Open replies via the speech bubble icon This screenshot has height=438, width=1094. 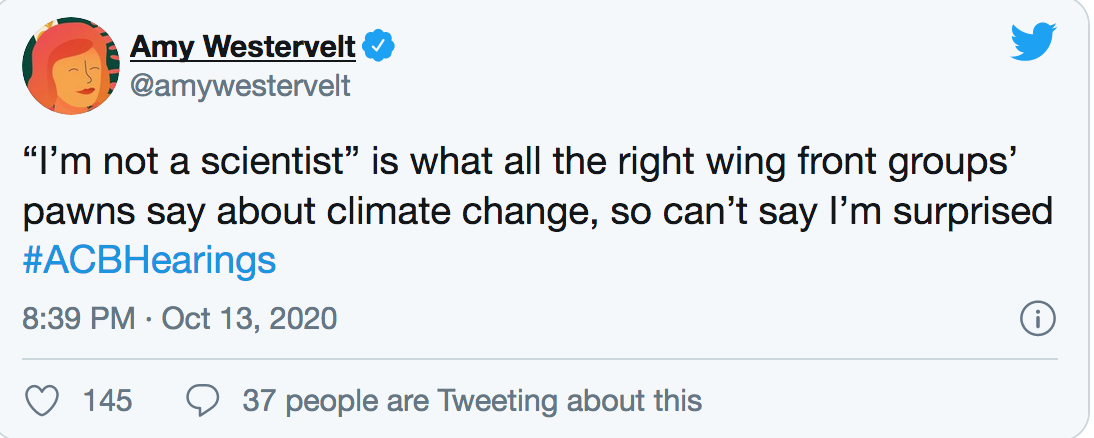point(204,401)
